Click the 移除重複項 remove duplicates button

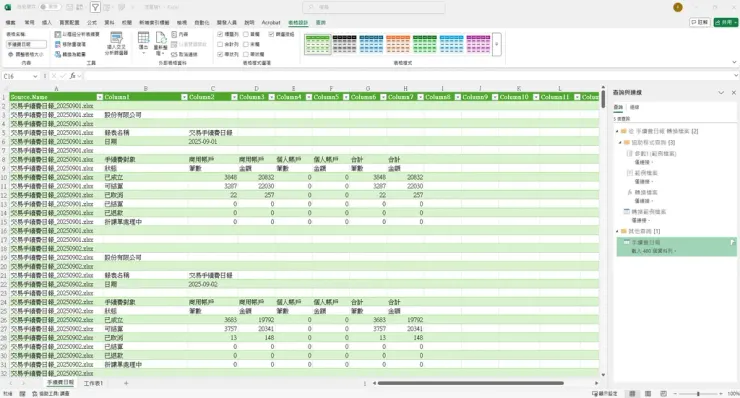(70, 44)
